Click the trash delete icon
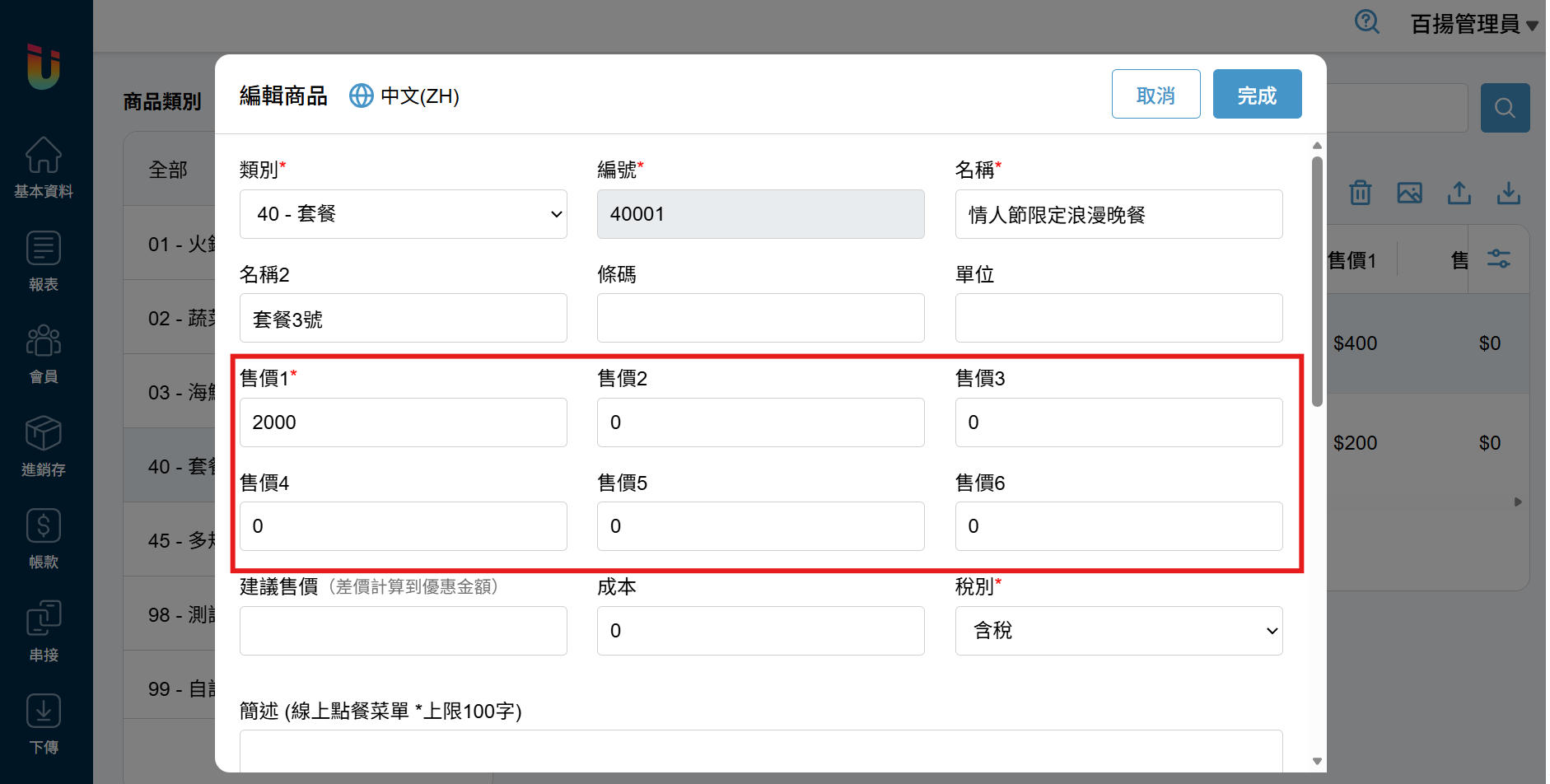The width and height of the screenshot is (1550, 784). (x=1360, y=193)
